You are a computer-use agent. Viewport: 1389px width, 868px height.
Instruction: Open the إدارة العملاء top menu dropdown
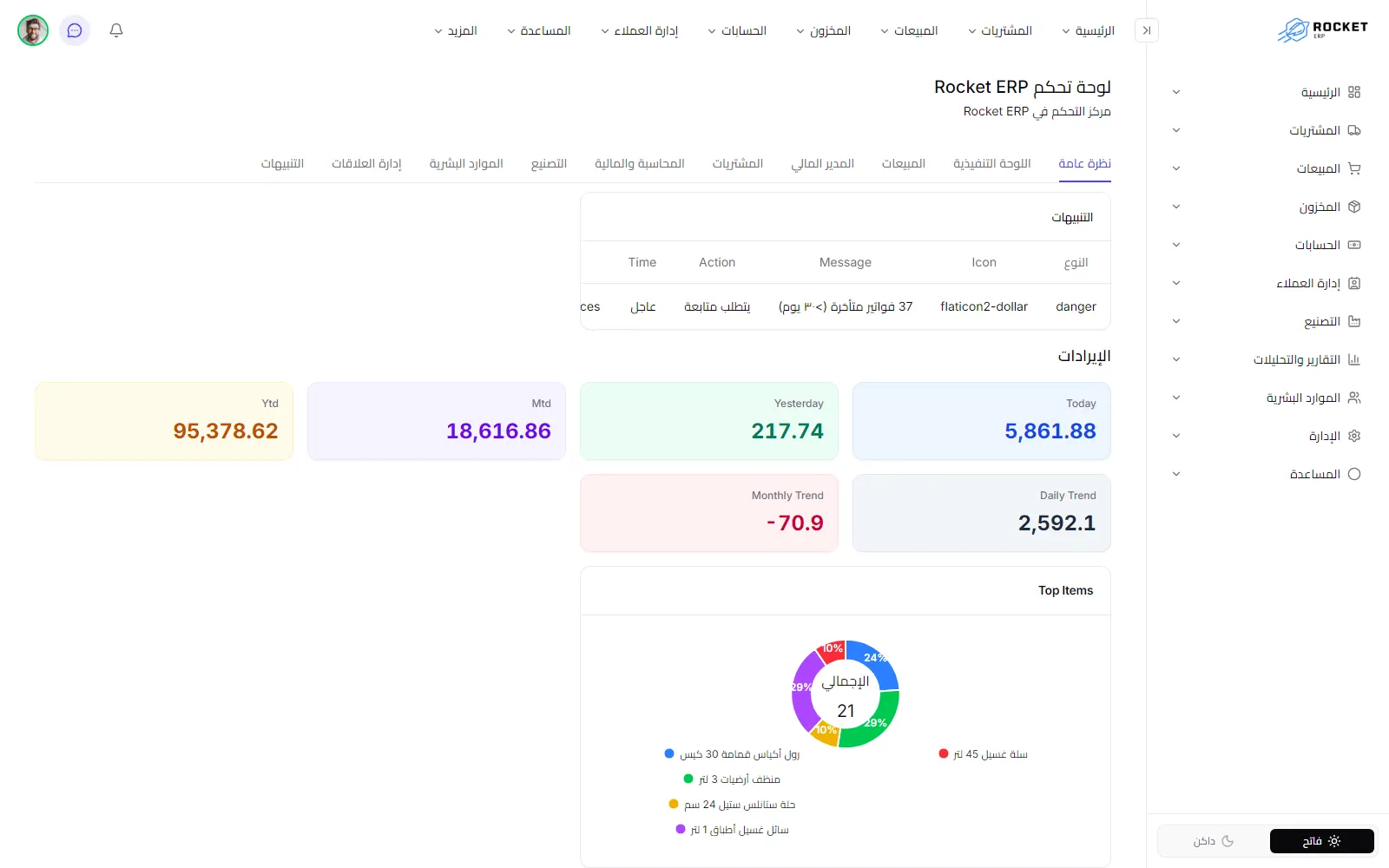[x=640, y=30]
